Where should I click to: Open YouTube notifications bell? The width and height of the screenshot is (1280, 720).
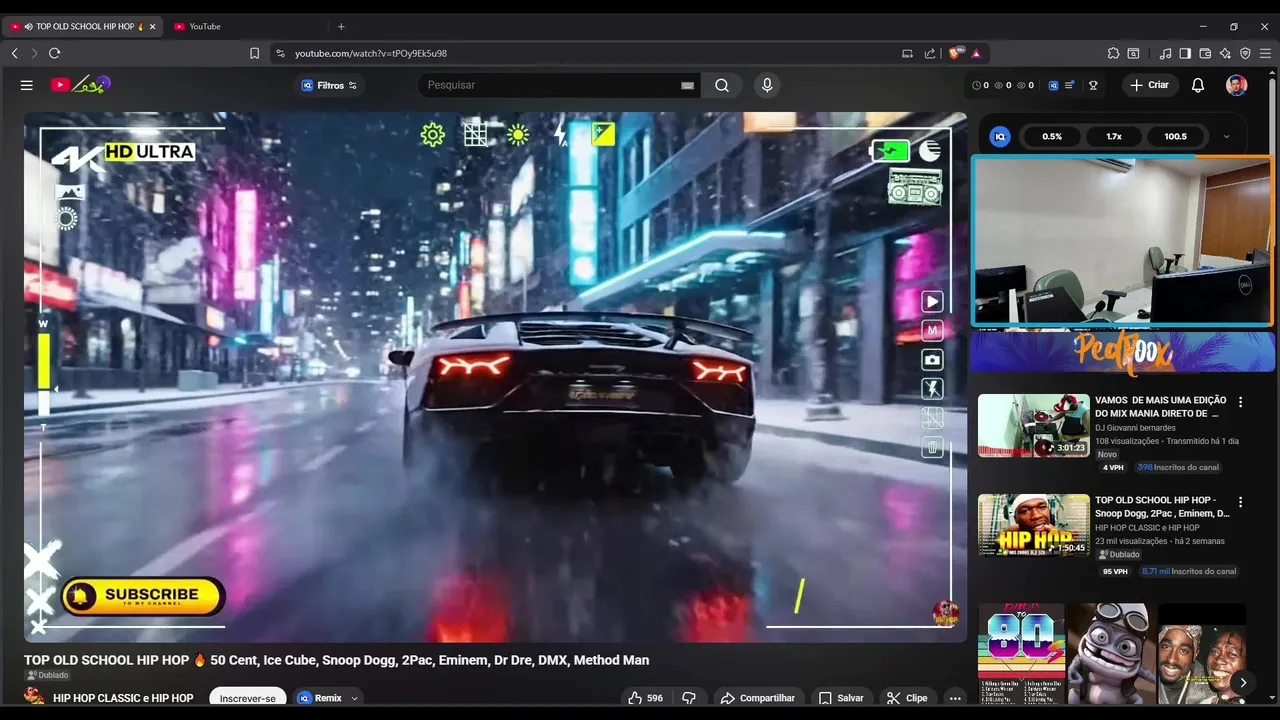click(x=1198, y=85)
